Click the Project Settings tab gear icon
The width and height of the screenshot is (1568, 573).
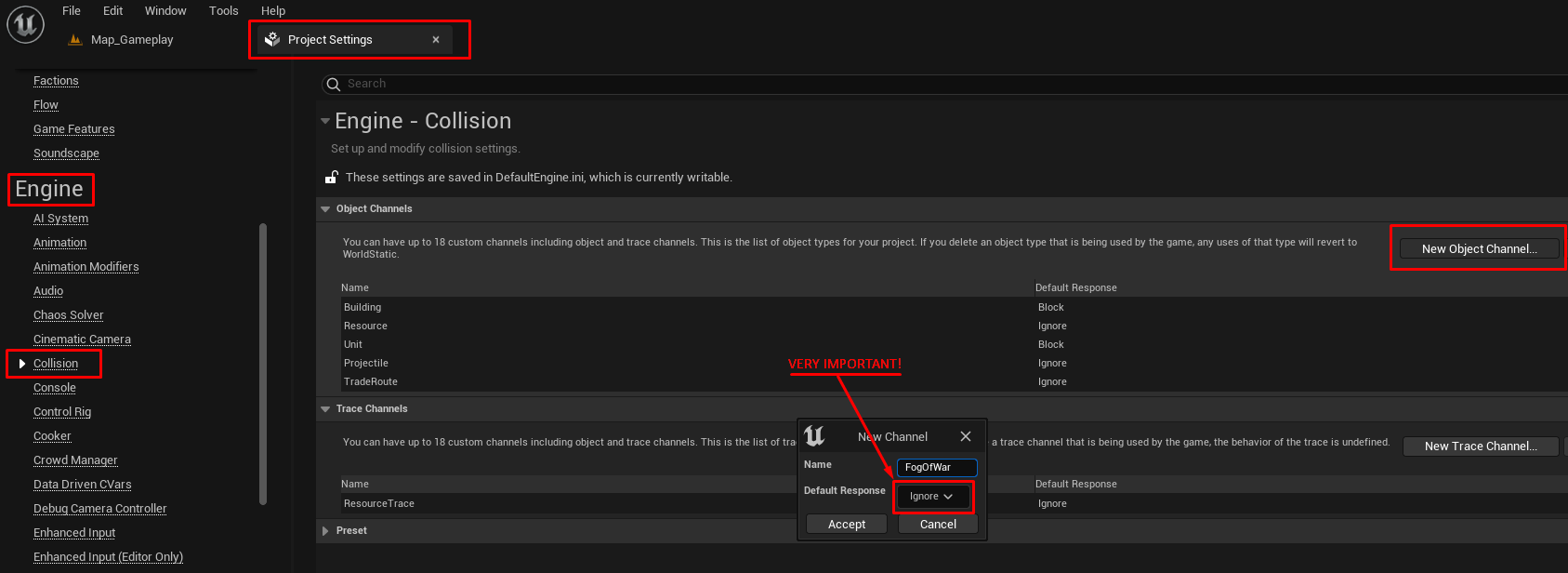272,40
